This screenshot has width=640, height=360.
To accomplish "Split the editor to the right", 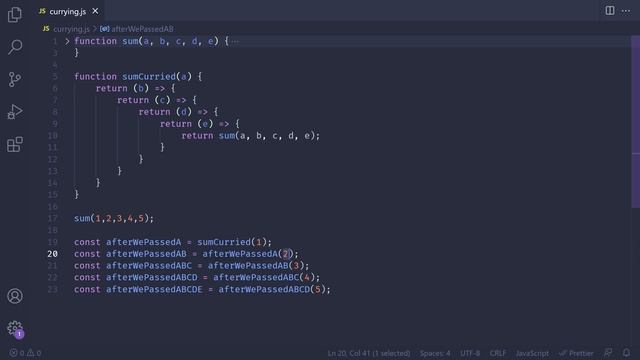I will [x=610, y=11].
